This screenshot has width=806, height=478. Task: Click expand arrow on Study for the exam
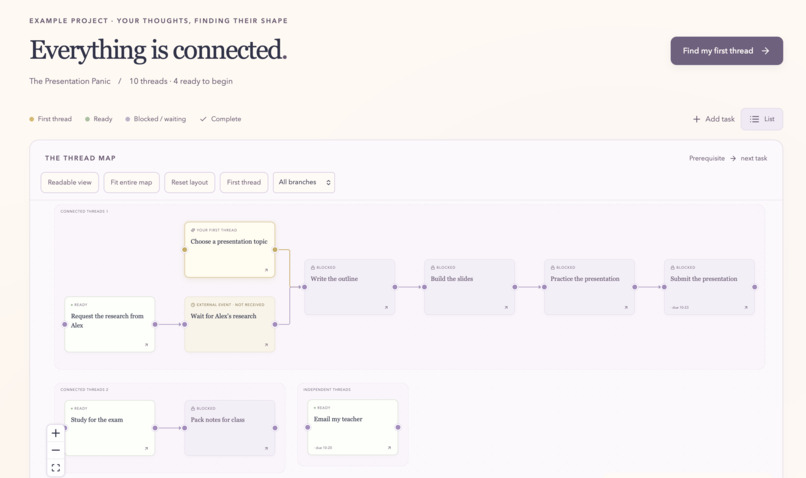point(146,448)
